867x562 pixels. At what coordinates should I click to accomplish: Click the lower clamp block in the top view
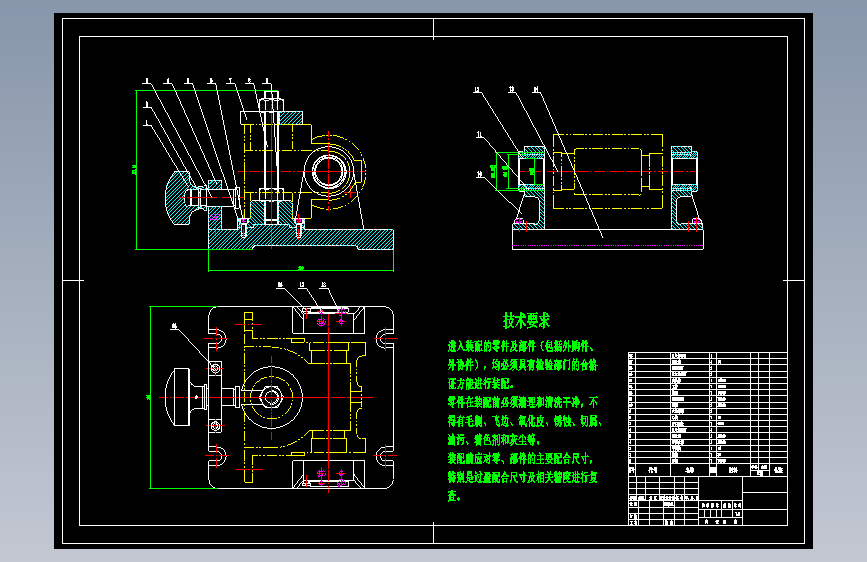pos(328,474)
